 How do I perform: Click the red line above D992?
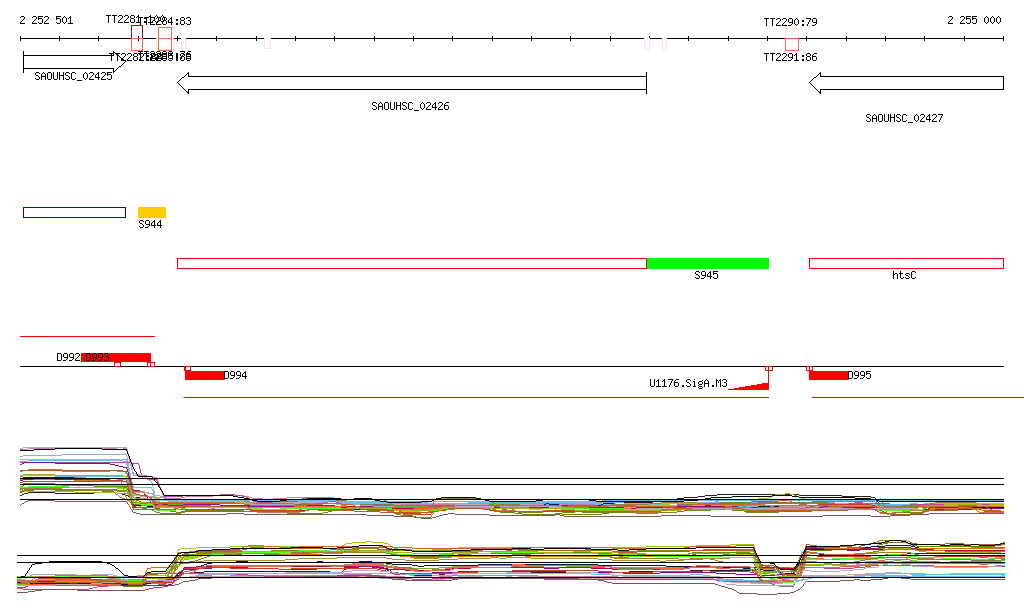point(88,336)
